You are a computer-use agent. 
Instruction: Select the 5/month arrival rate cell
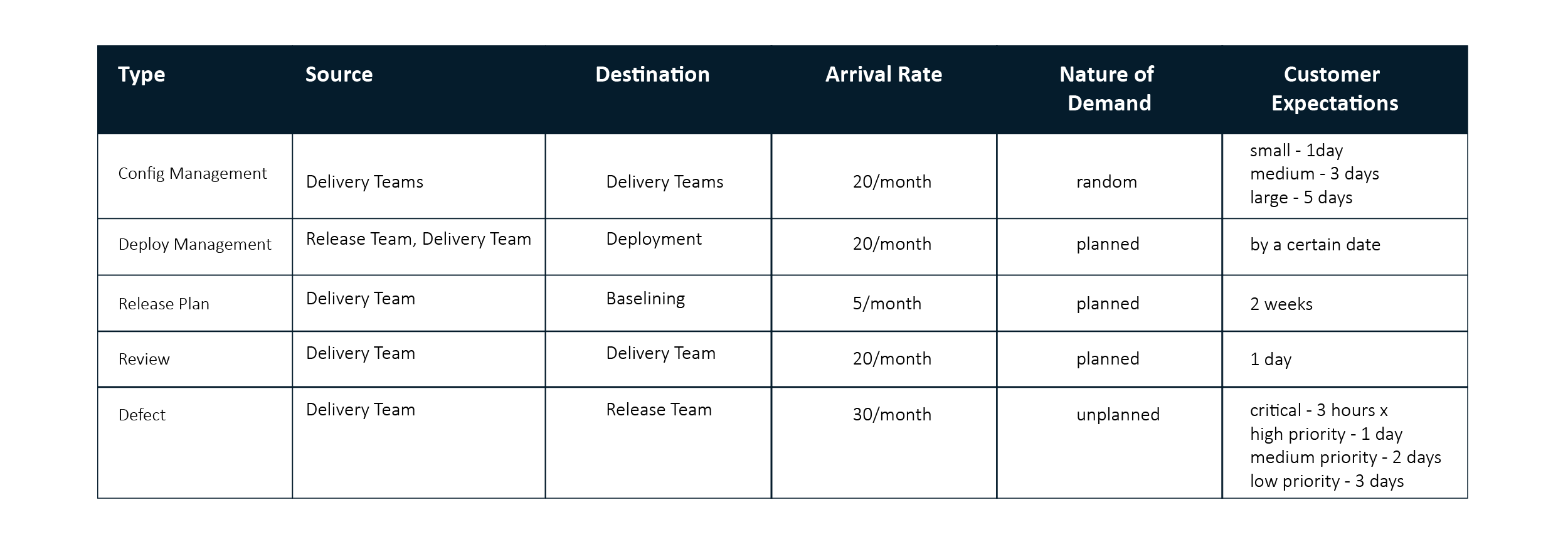click(887, 304)
